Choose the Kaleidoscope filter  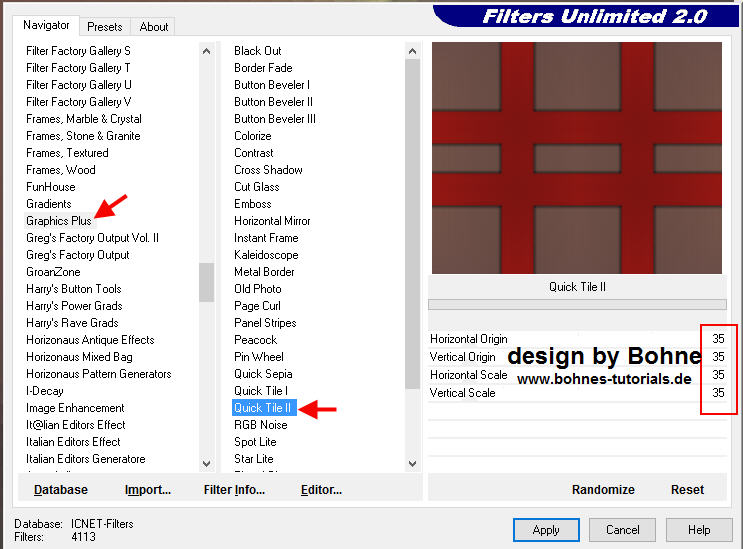click(266, 255)
